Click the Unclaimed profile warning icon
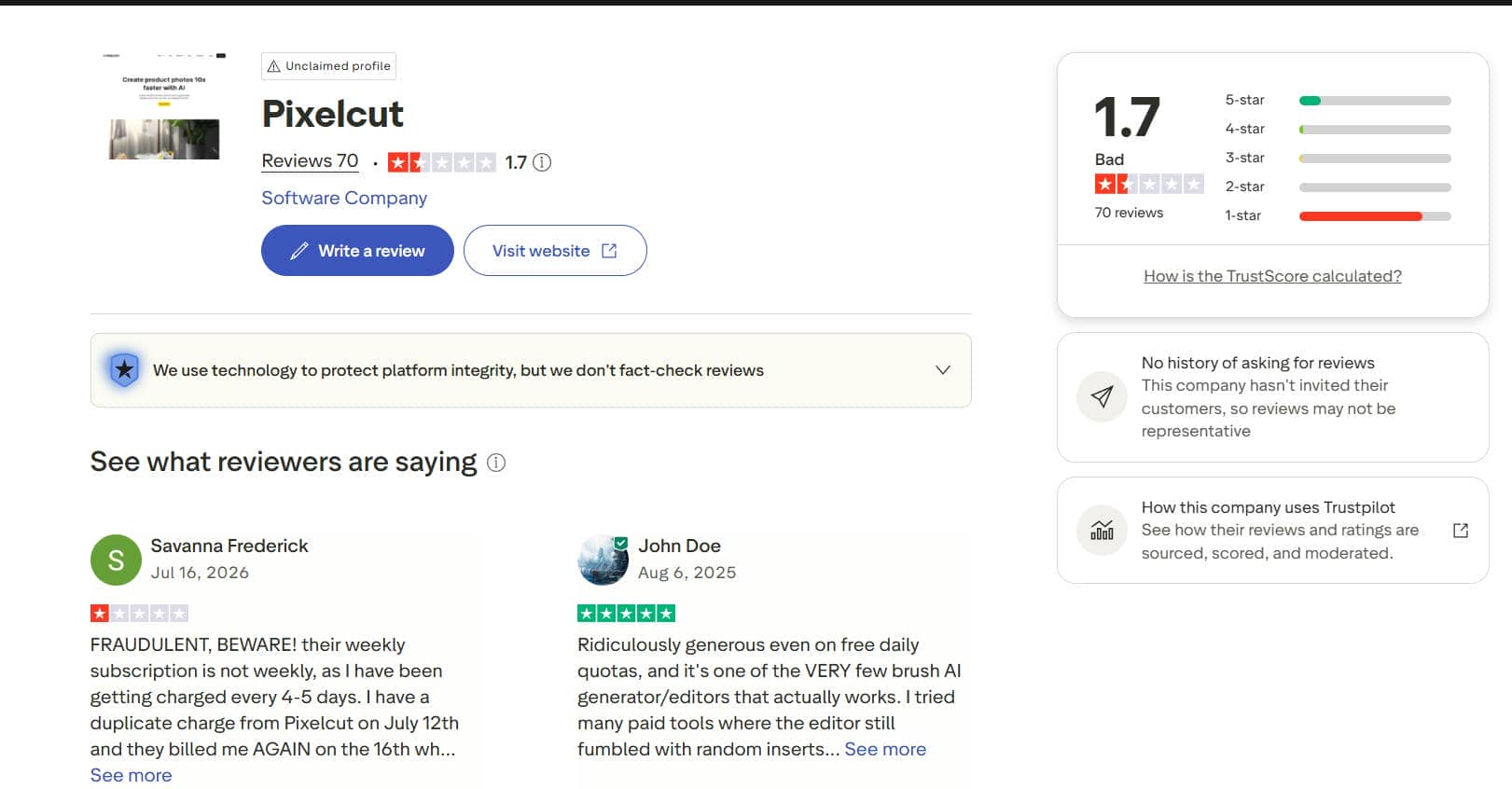The width and height of the screenshot is (1512, 789). pos(273,66)
